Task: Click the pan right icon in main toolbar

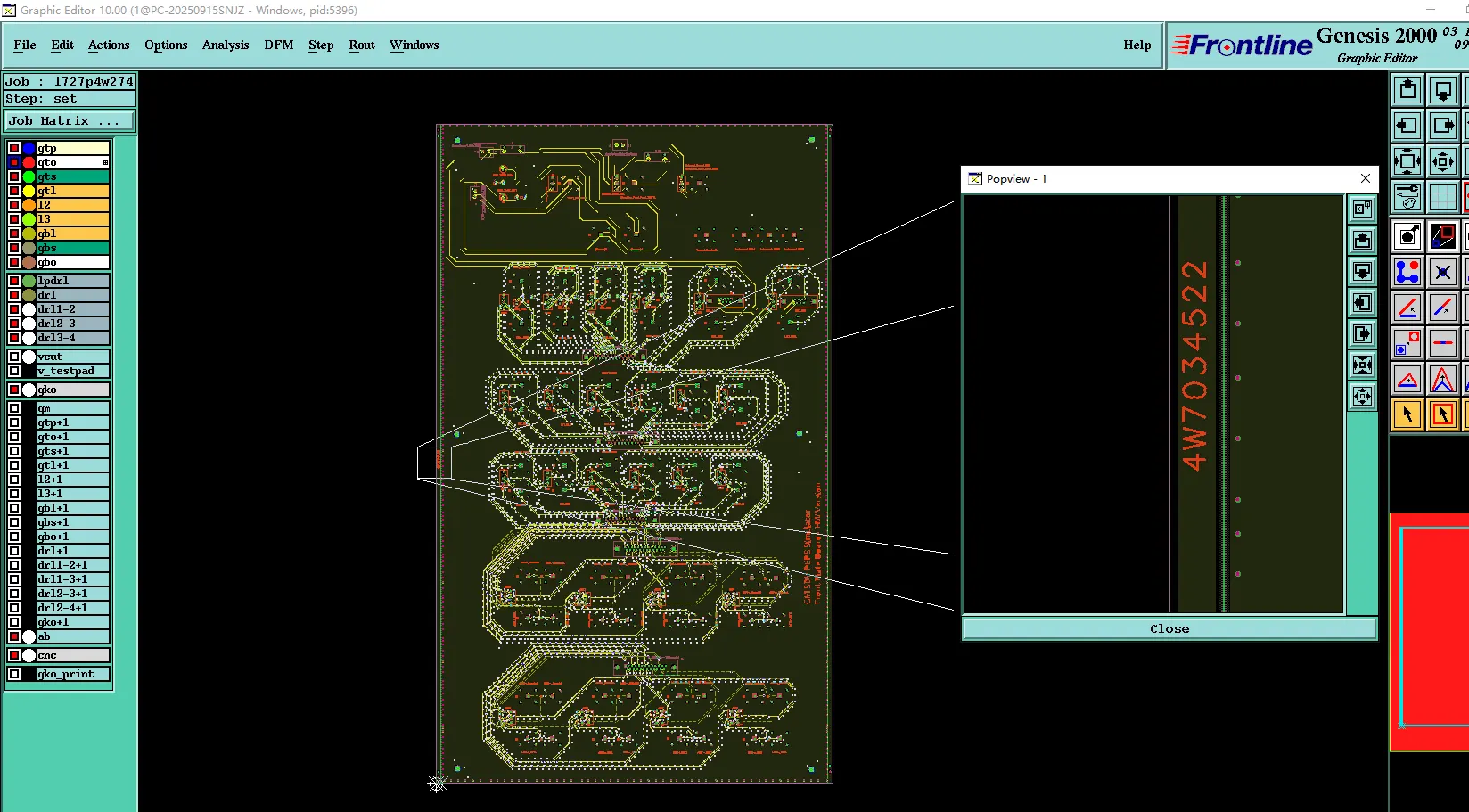Action: (x=1443, y=126)
